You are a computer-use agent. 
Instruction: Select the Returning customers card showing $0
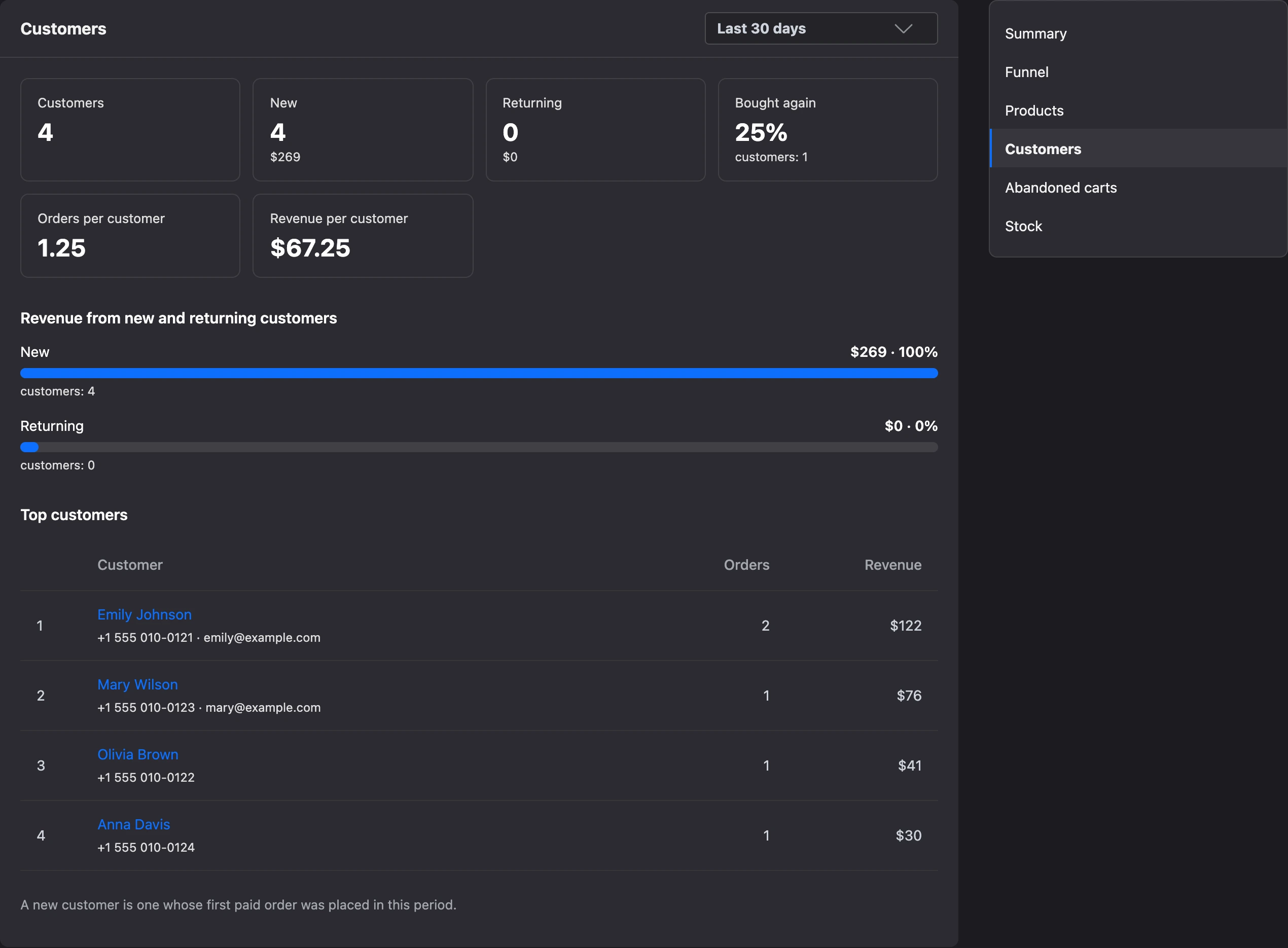click(x=595, y=130)
